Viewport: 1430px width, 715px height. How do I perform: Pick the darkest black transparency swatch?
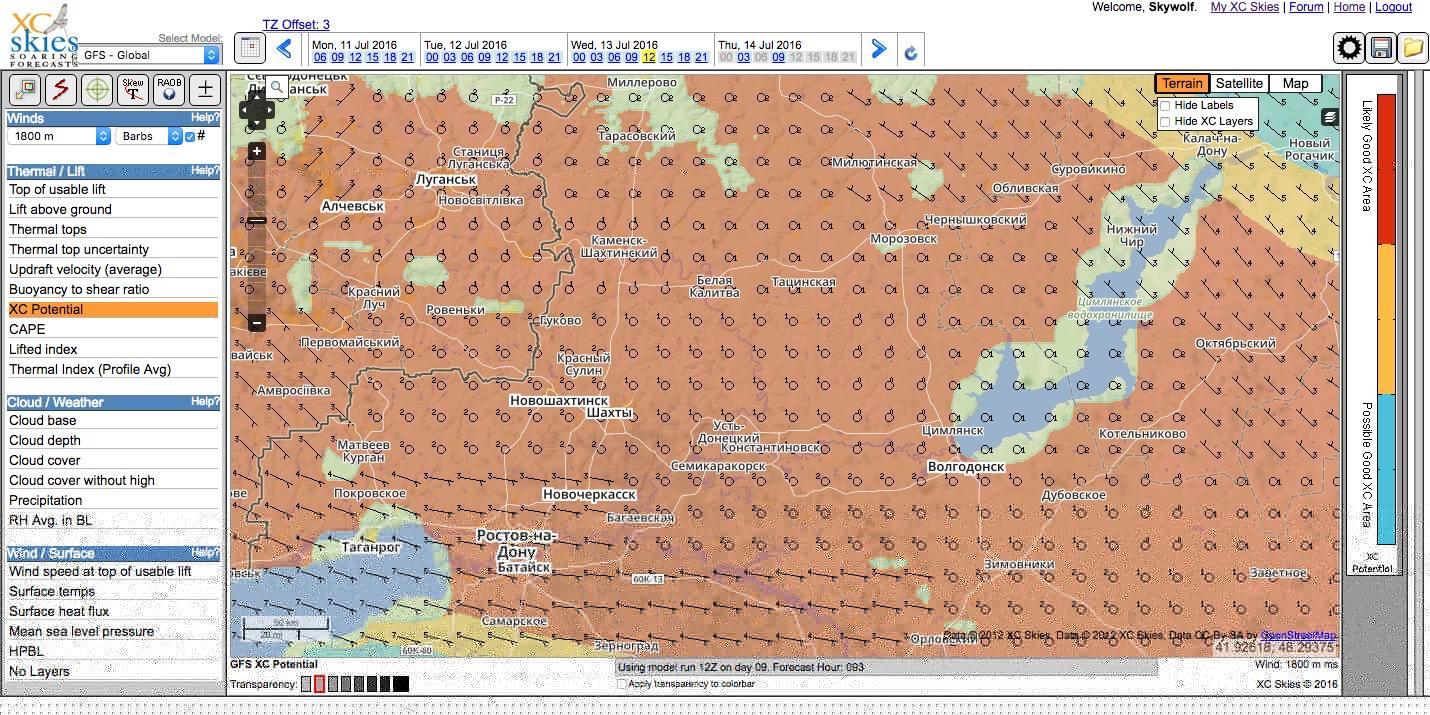[x=401, y=684]
